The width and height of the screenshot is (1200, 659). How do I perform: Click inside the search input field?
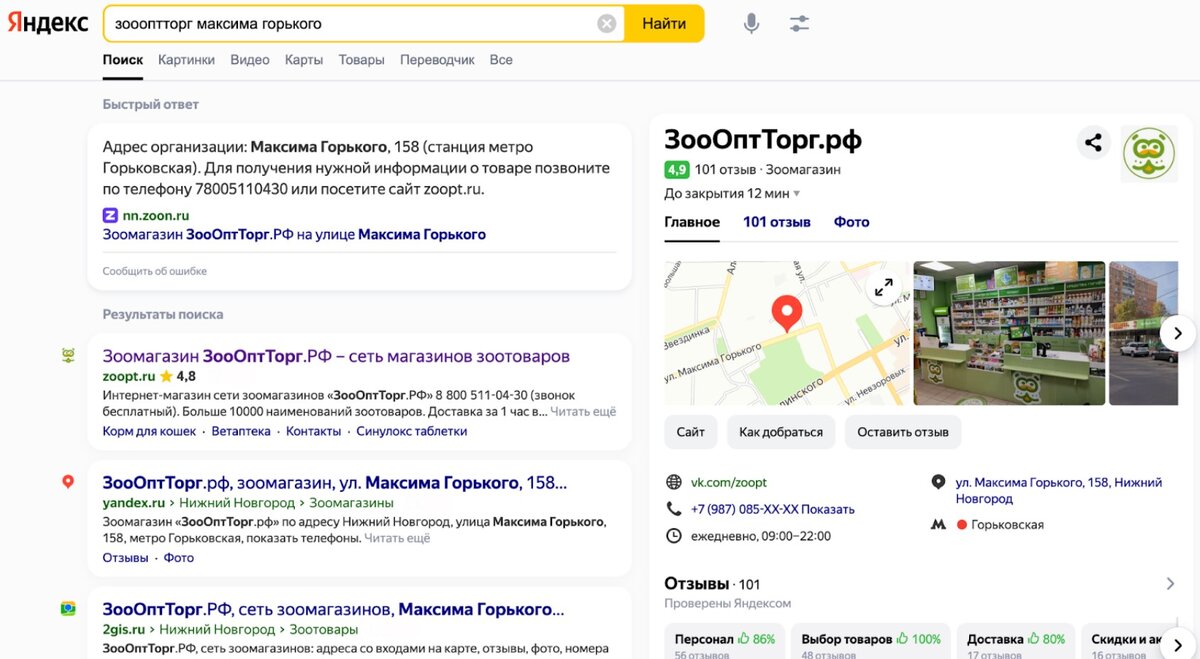point(350,23)
